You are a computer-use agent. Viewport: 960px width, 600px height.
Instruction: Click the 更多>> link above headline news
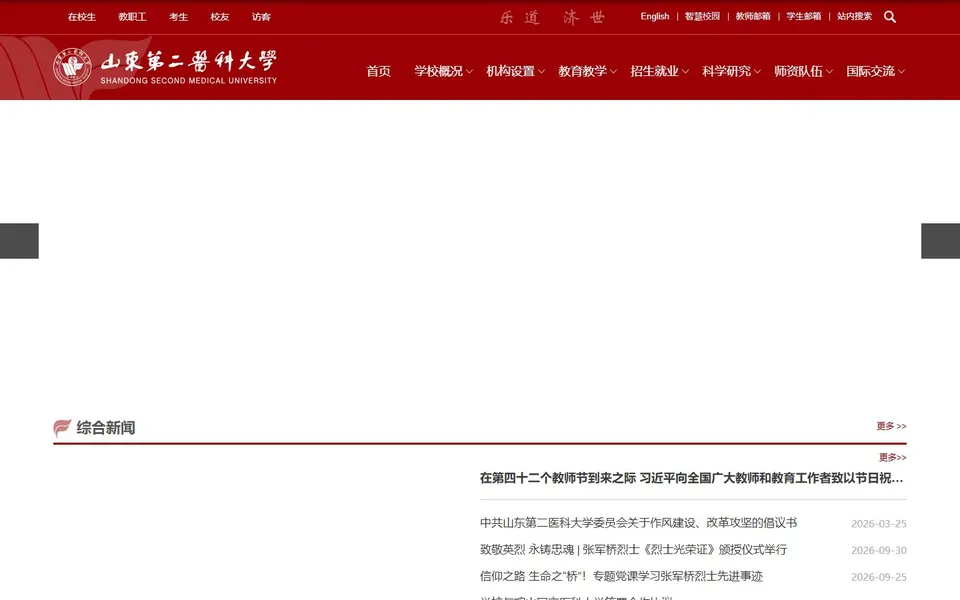(x=893, y=457)
